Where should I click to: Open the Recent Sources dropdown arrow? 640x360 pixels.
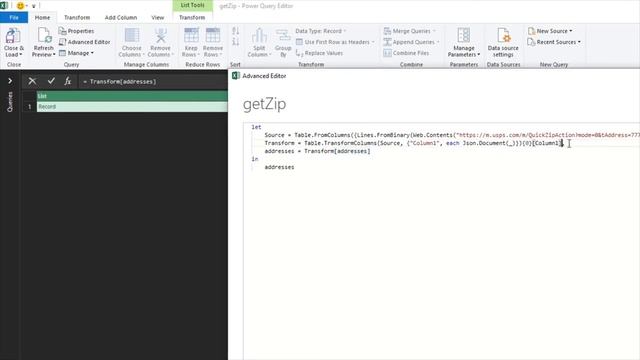click(x=579, y=42)
